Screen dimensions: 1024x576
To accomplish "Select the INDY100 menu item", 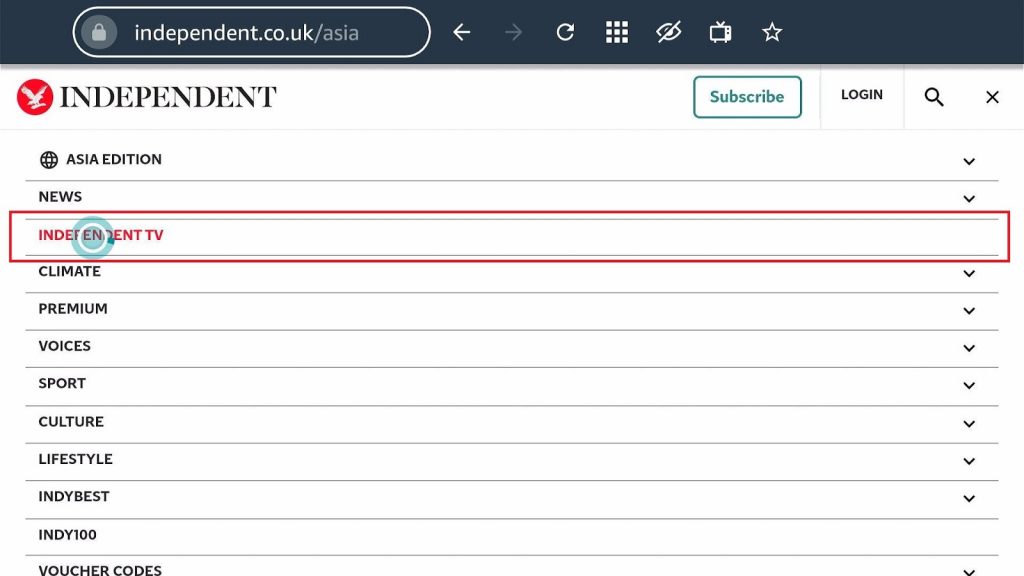I will tap(67, 535).
